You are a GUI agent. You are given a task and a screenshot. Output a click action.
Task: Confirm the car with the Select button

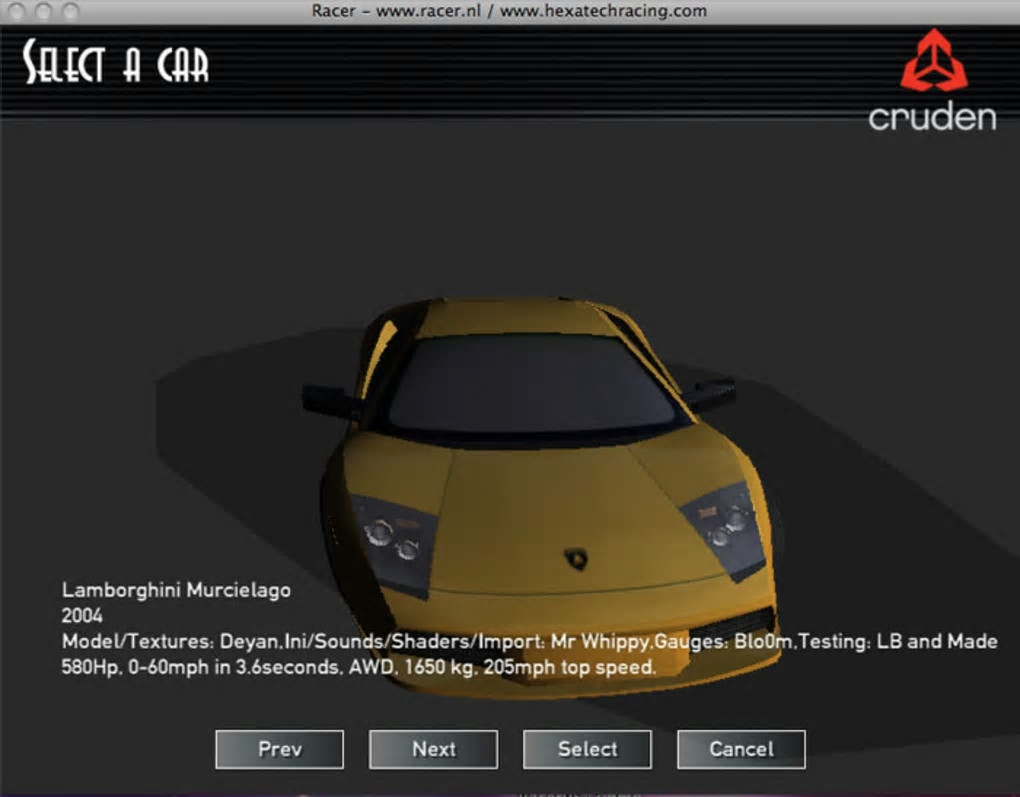click(587, 749)
